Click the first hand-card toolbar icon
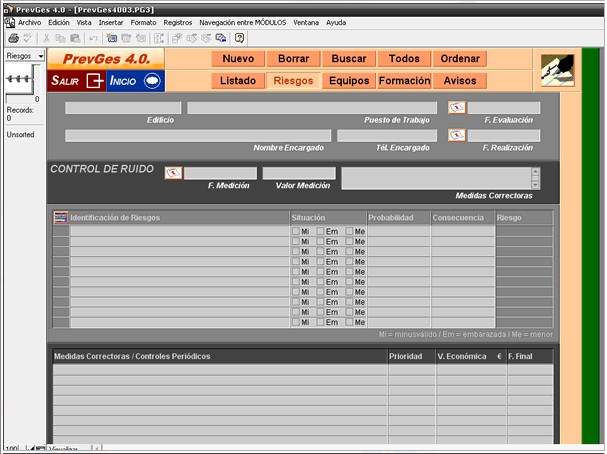The height and width of the screenshot is (454, 607). (192, 38)
